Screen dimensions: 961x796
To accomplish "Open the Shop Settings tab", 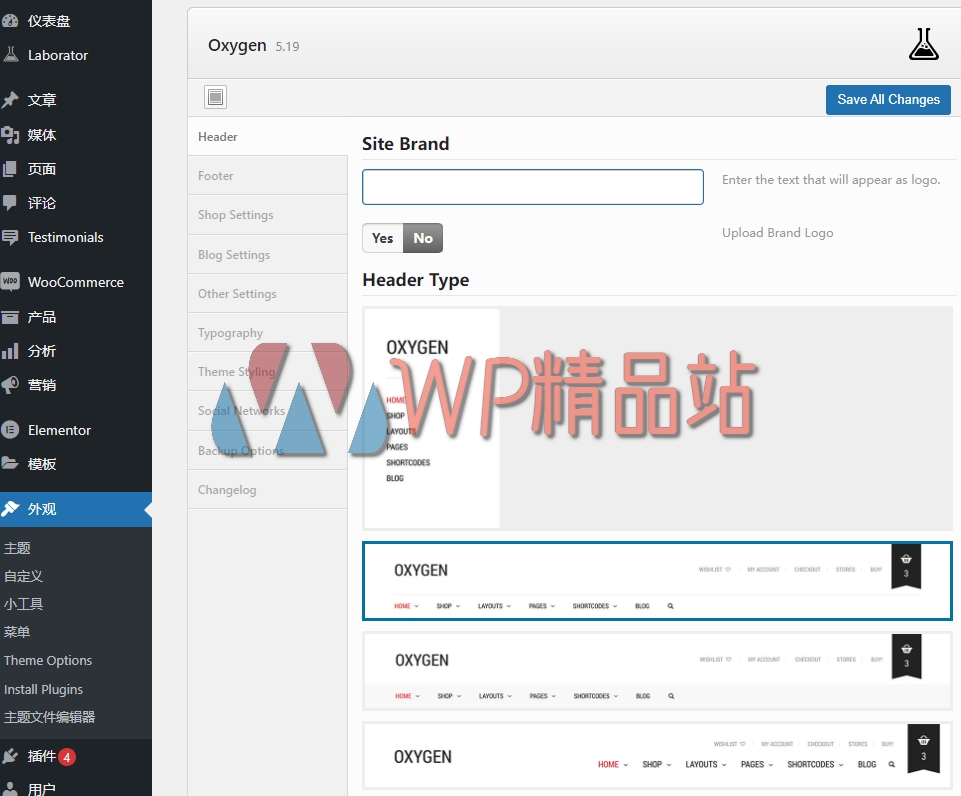I will point(236,215).
